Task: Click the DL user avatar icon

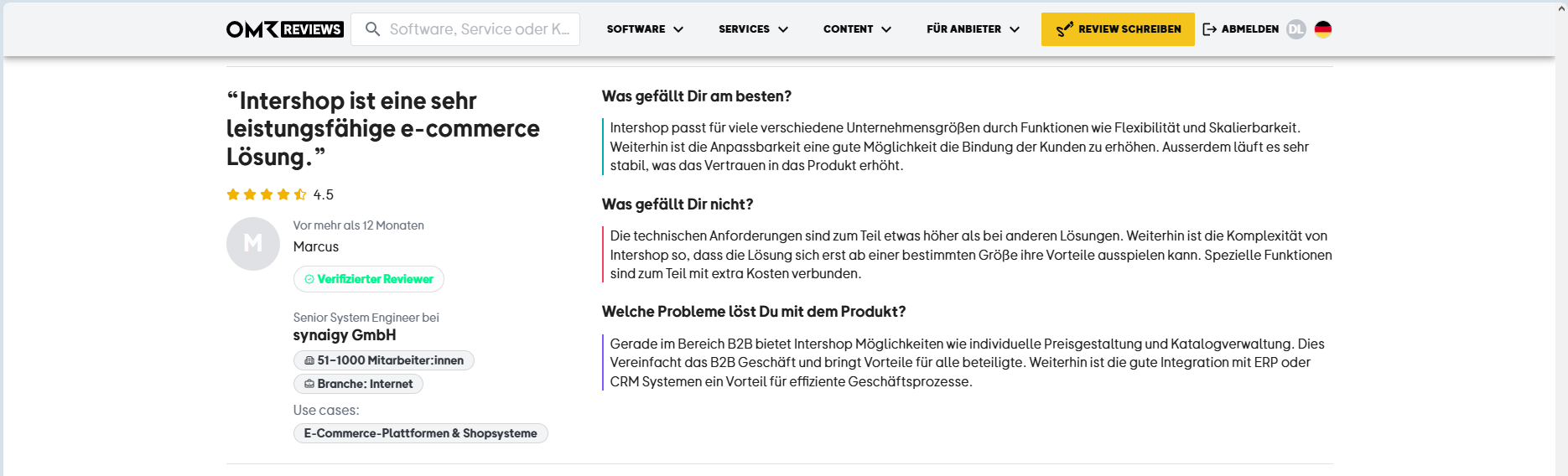Action: (1295, 29)
